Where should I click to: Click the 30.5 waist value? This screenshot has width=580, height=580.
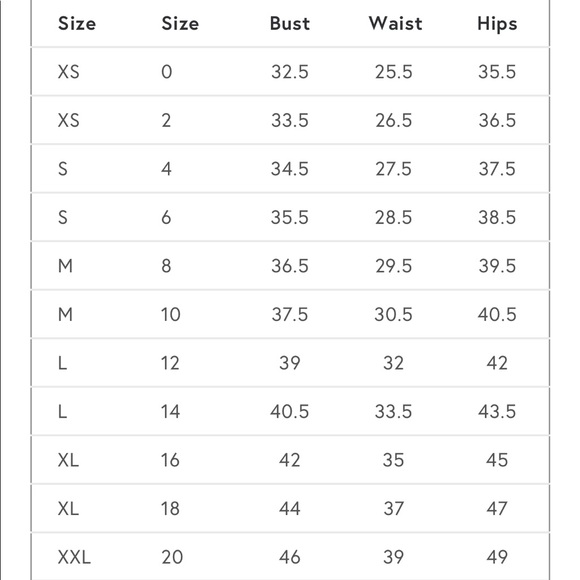pyautogui.click(x=394, y=315)
